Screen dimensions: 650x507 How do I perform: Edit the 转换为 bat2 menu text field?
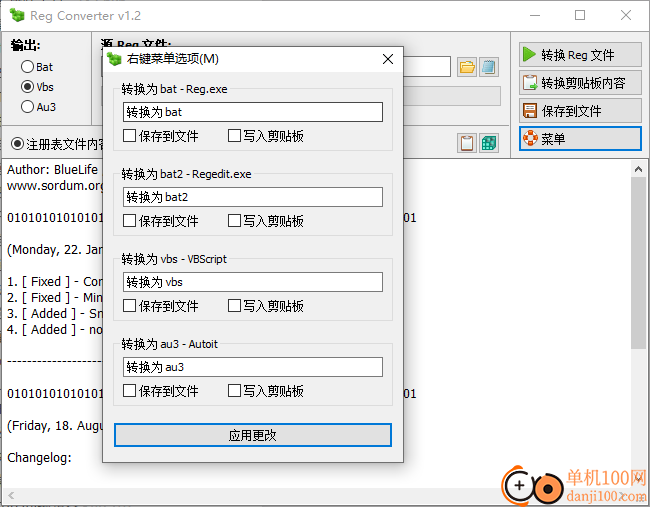[253, 197]
